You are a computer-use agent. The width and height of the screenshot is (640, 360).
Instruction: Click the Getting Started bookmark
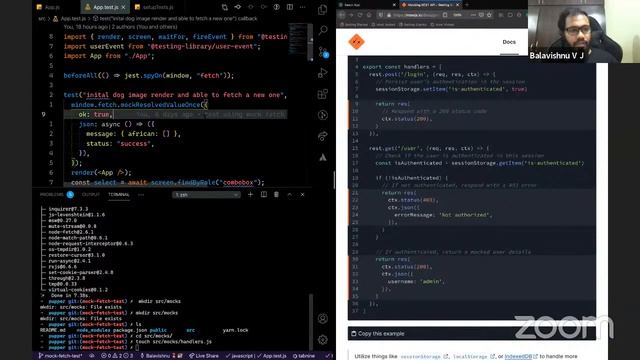click(354, 24)
